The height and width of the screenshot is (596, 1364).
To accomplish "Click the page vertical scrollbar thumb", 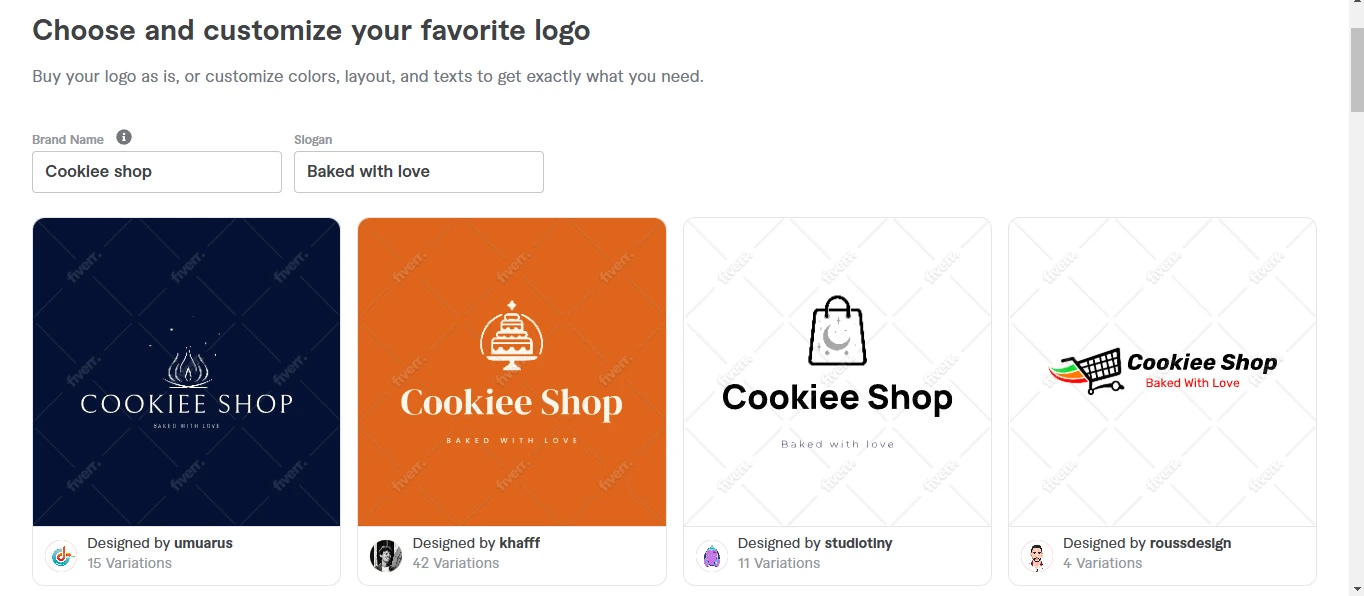I will click(1356, 70).
